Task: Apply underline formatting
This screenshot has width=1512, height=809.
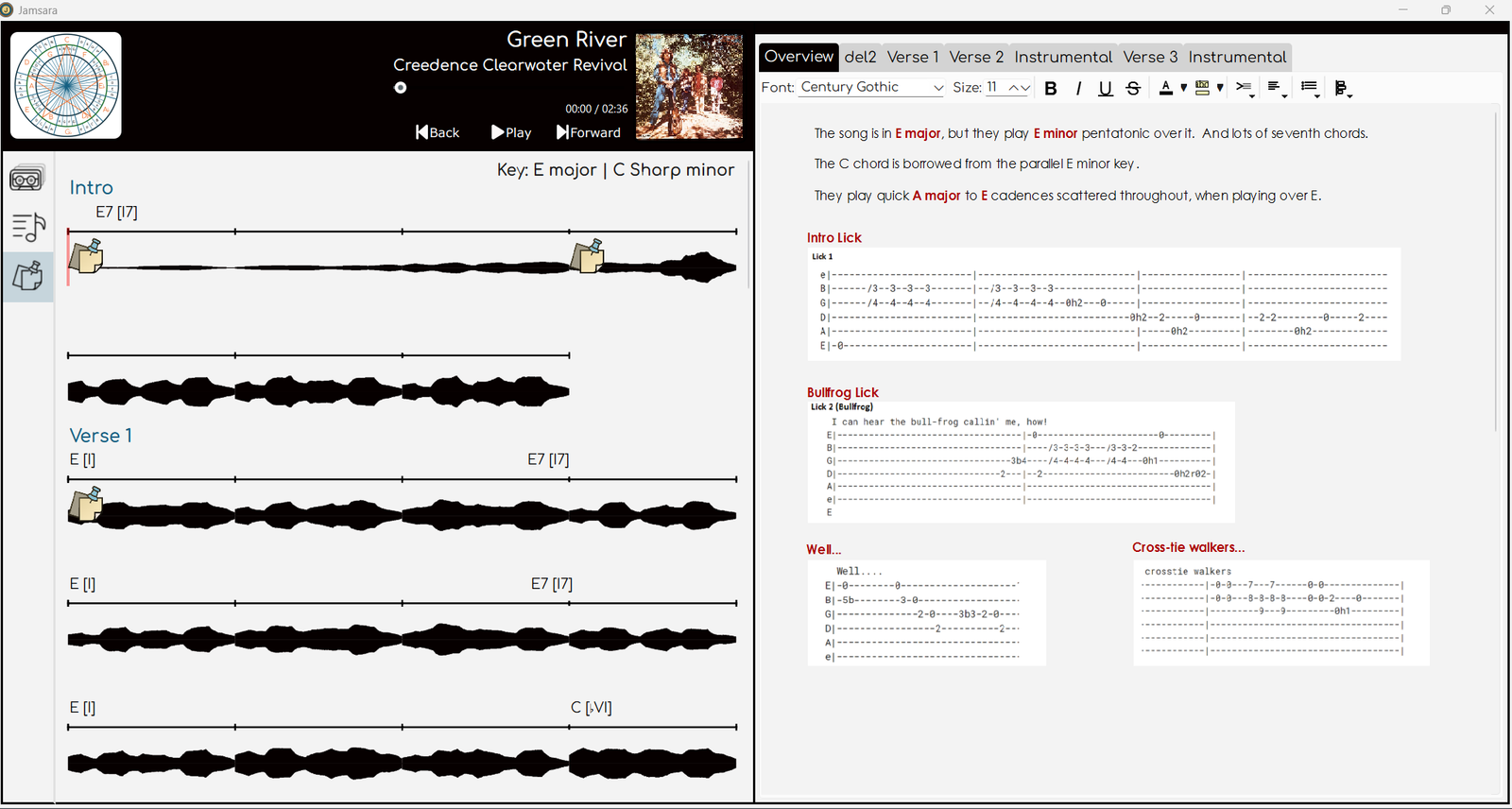Action: pos(1106,88)
